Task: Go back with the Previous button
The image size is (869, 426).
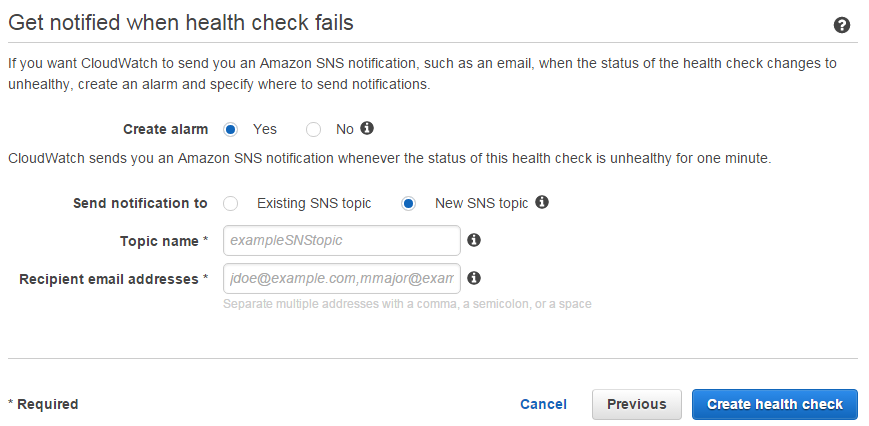Action: (637, 404)
